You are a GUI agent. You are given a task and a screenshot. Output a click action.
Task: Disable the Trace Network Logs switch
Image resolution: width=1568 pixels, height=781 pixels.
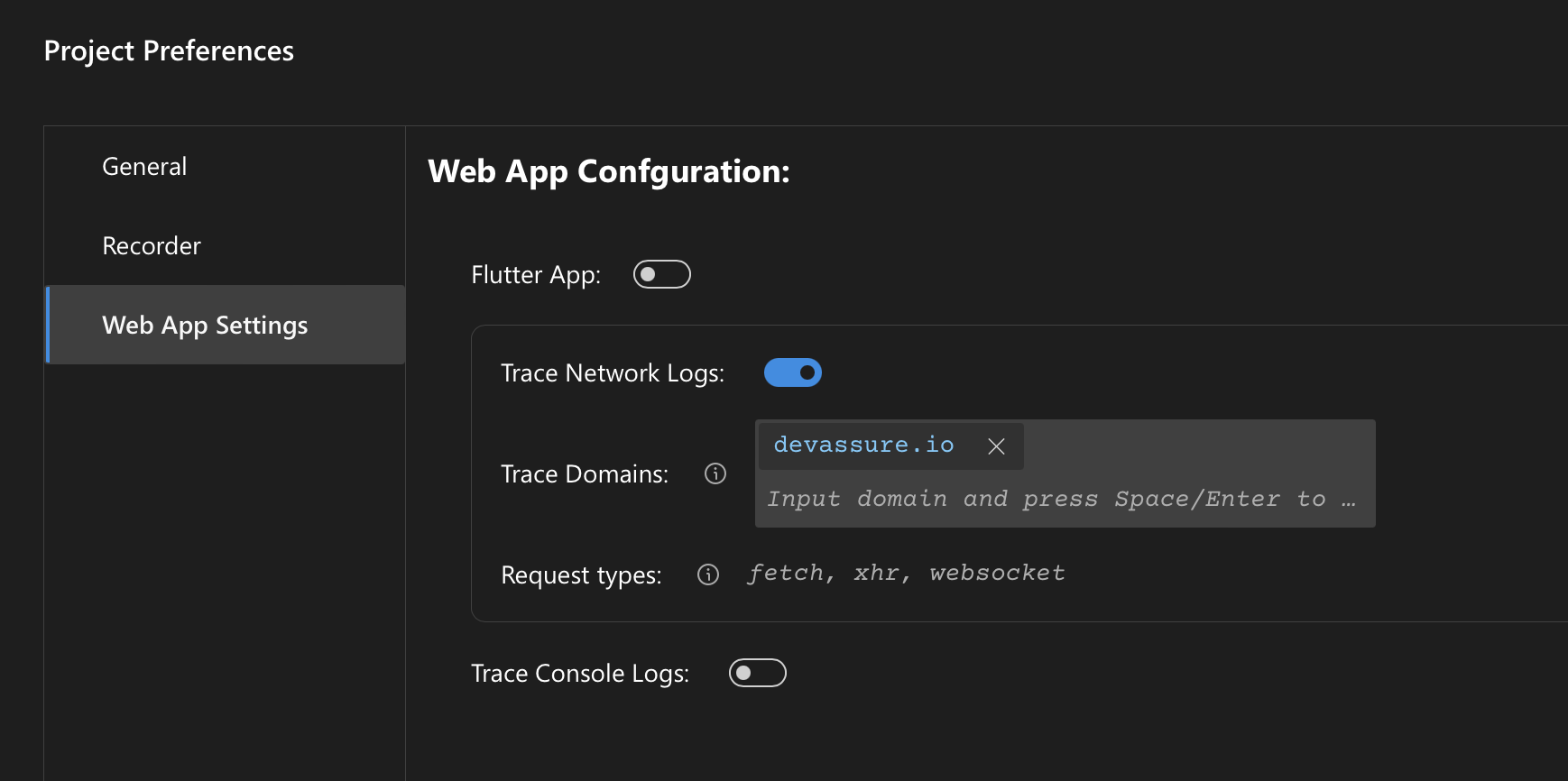coord(792,372)
